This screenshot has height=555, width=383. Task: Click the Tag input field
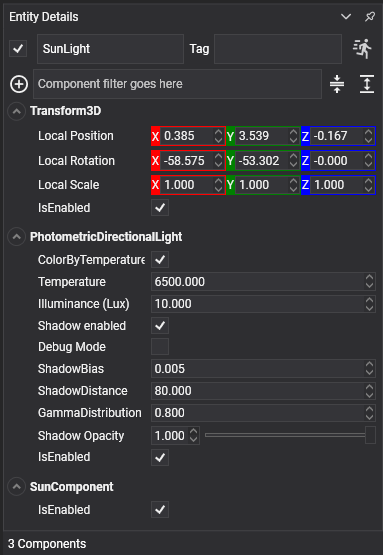coord(278,49)
